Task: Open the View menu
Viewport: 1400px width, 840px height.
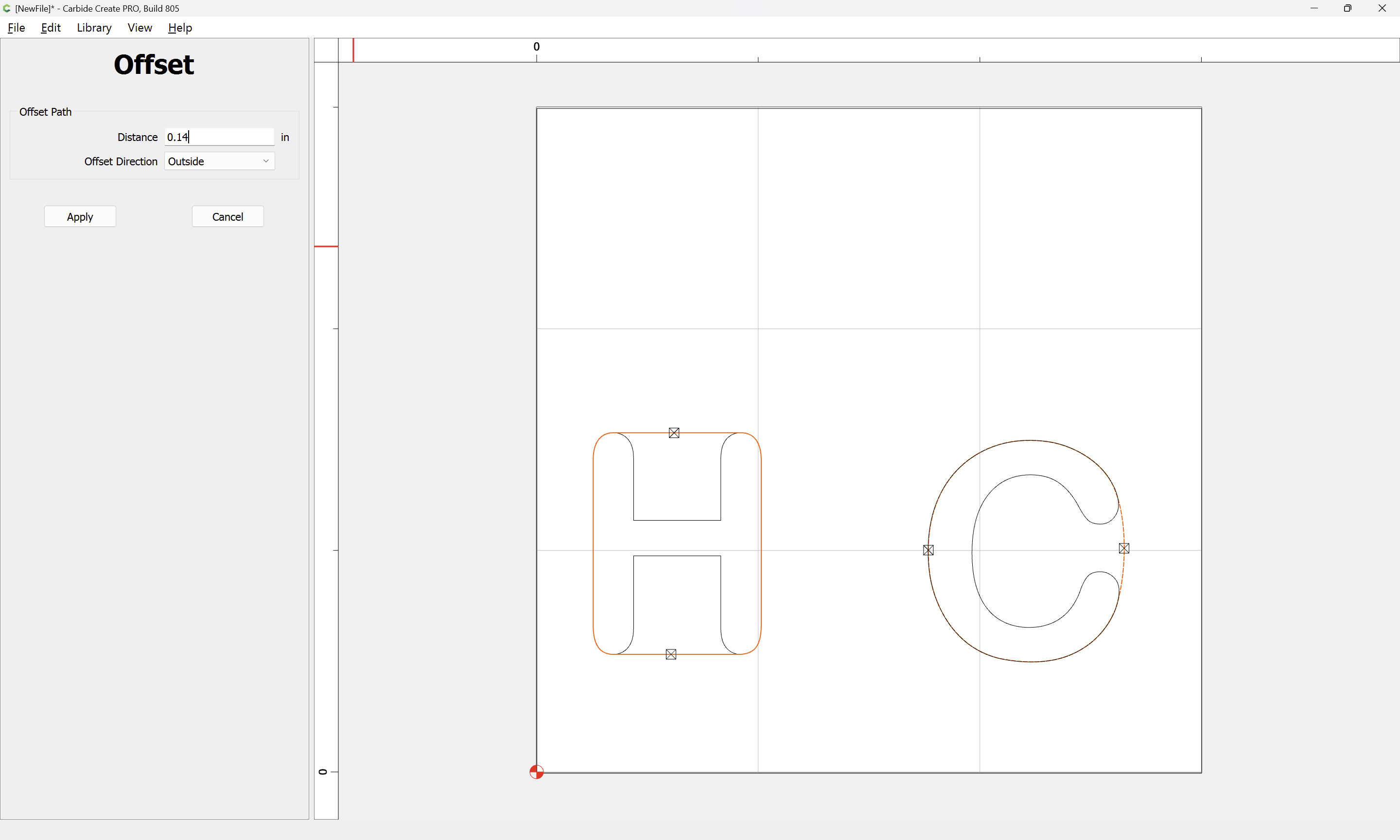Action: click(x=140, y=27)
